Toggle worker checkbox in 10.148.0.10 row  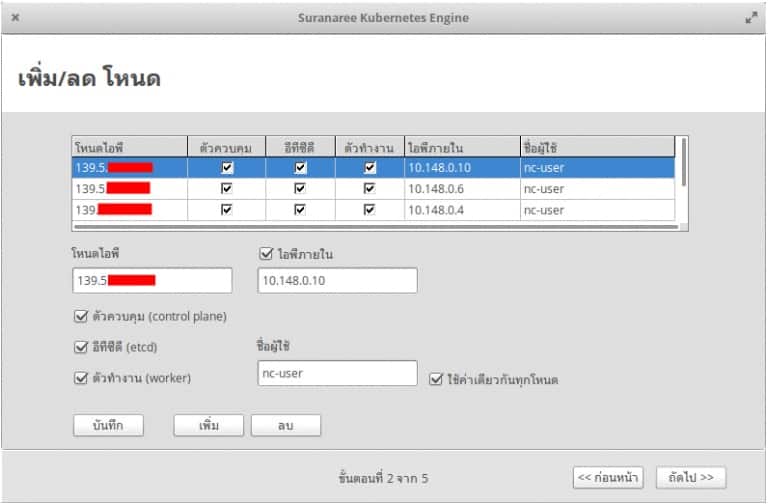pos(370,168)
